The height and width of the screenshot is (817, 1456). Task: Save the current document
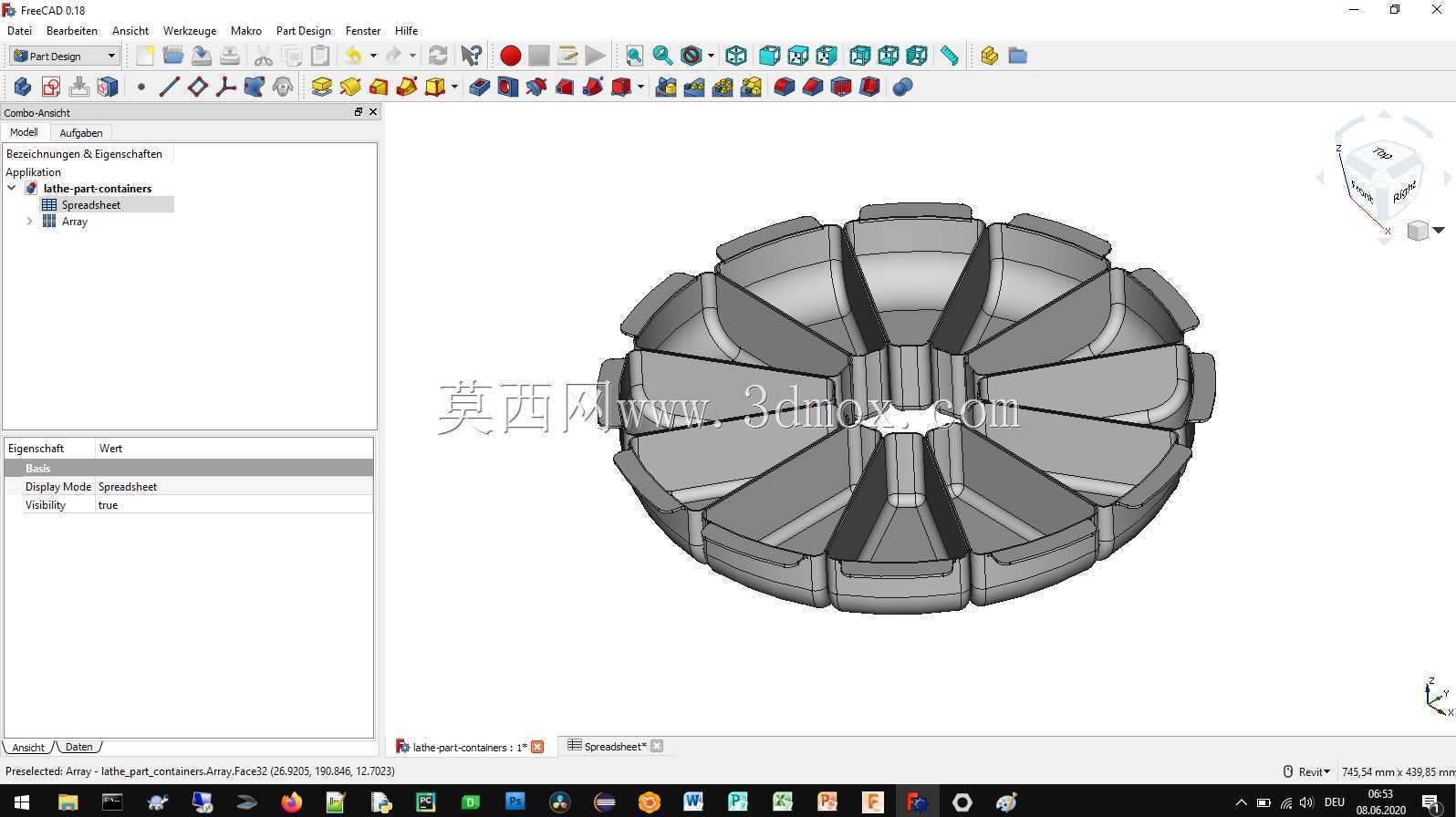[x=202, y=56]
